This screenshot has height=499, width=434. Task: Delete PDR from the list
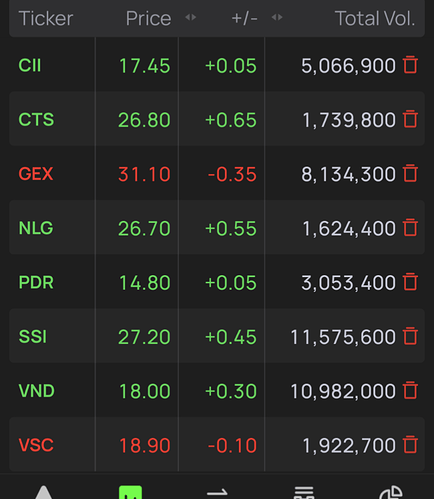[410, 282]
